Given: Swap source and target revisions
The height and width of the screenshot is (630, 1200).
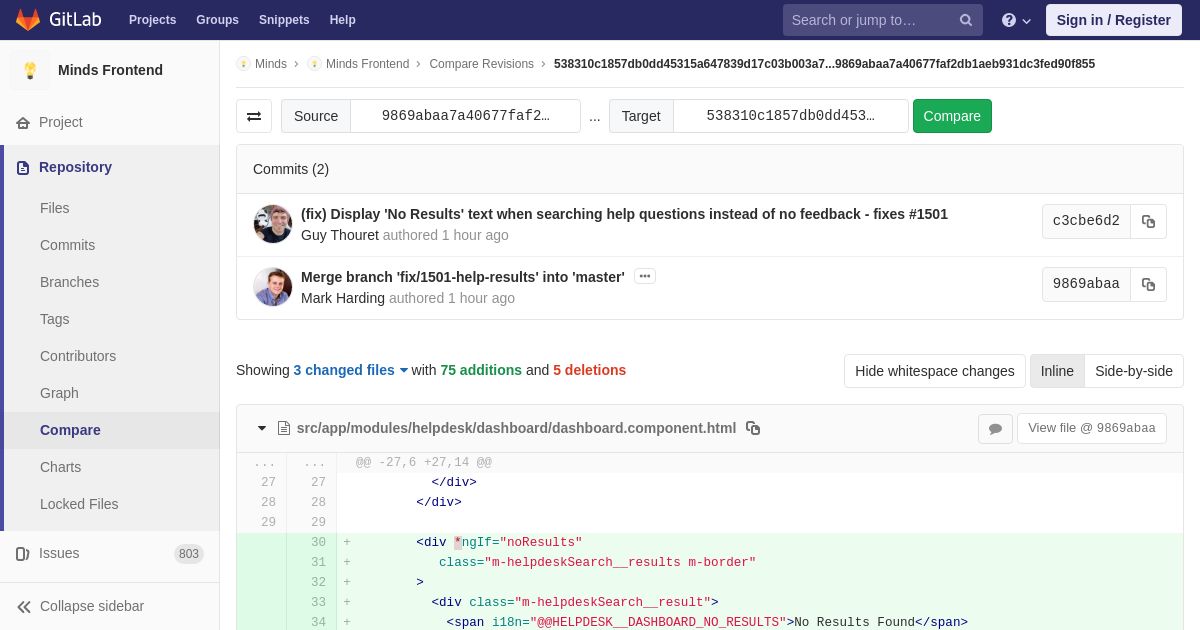Looking at the screenshot, I should point(254,116).
